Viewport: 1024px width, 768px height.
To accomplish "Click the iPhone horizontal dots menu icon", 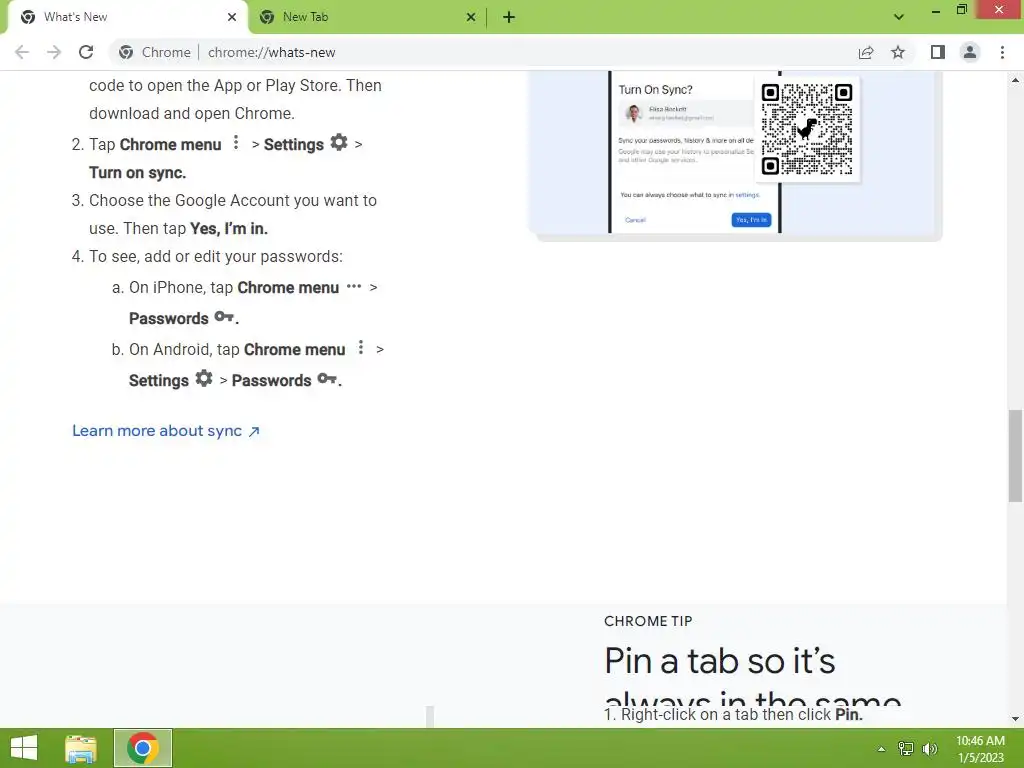I will click(x=354, y=286).
